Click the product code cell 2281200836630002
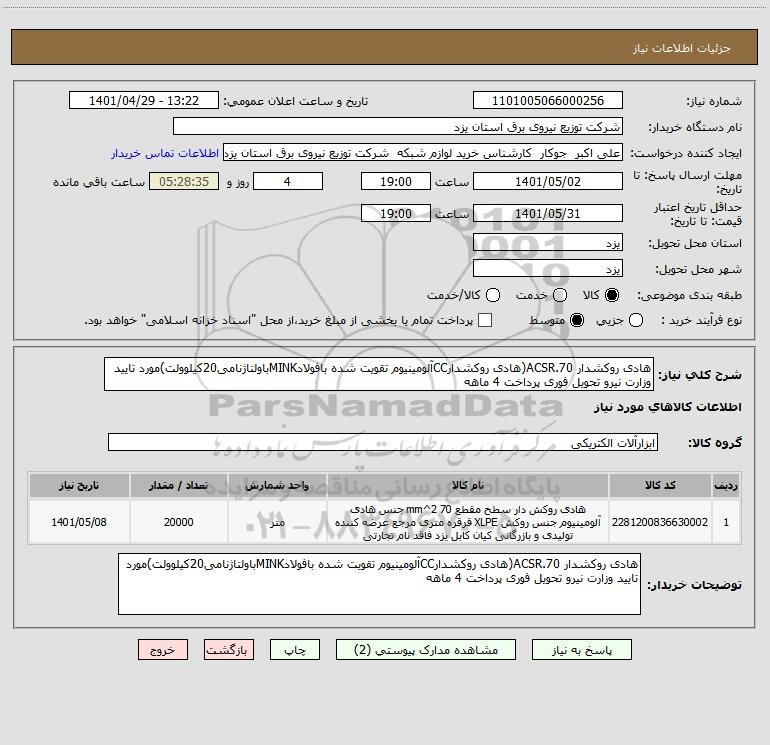This screenshot has height=745, width=770. click(x=660, y=522)
